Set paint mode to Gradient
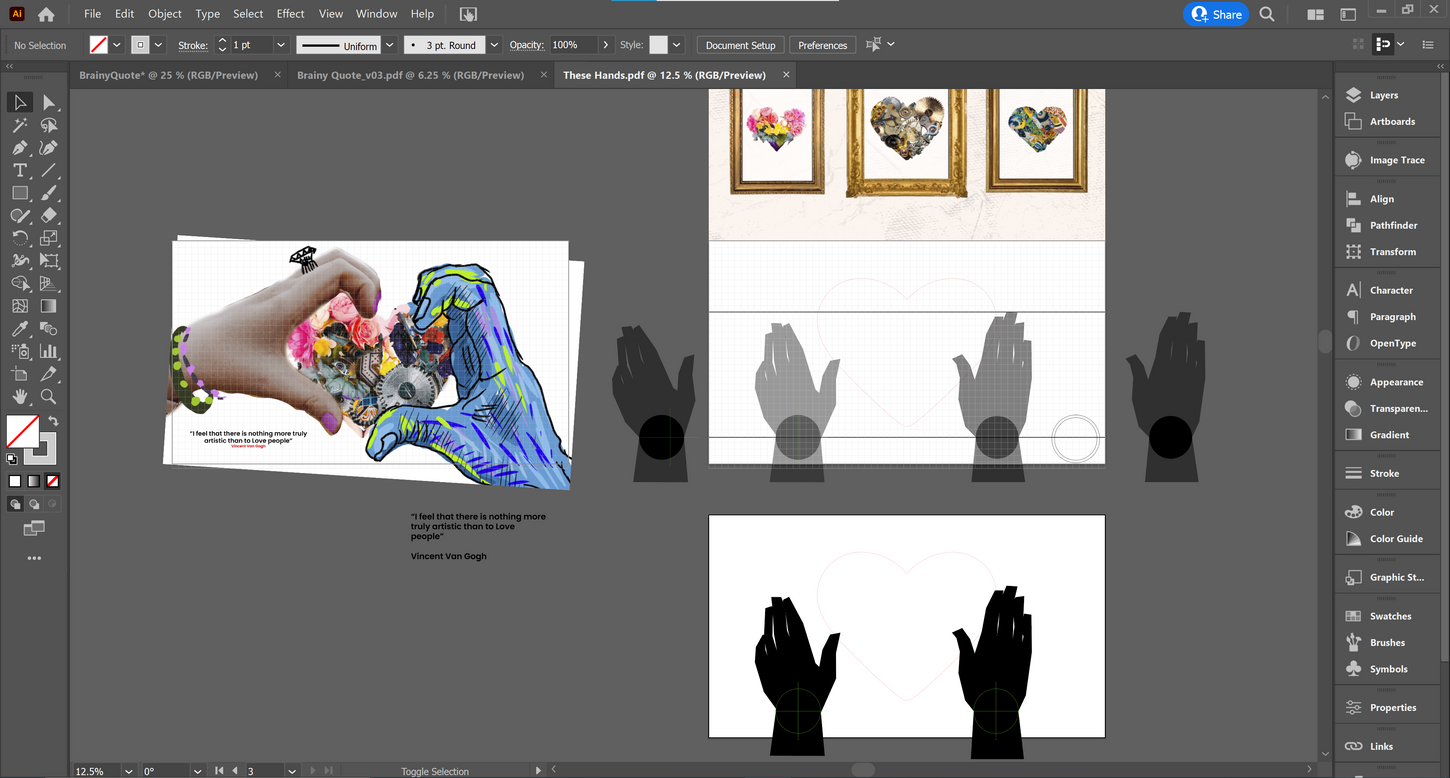1450x778 pixels. 34,481
